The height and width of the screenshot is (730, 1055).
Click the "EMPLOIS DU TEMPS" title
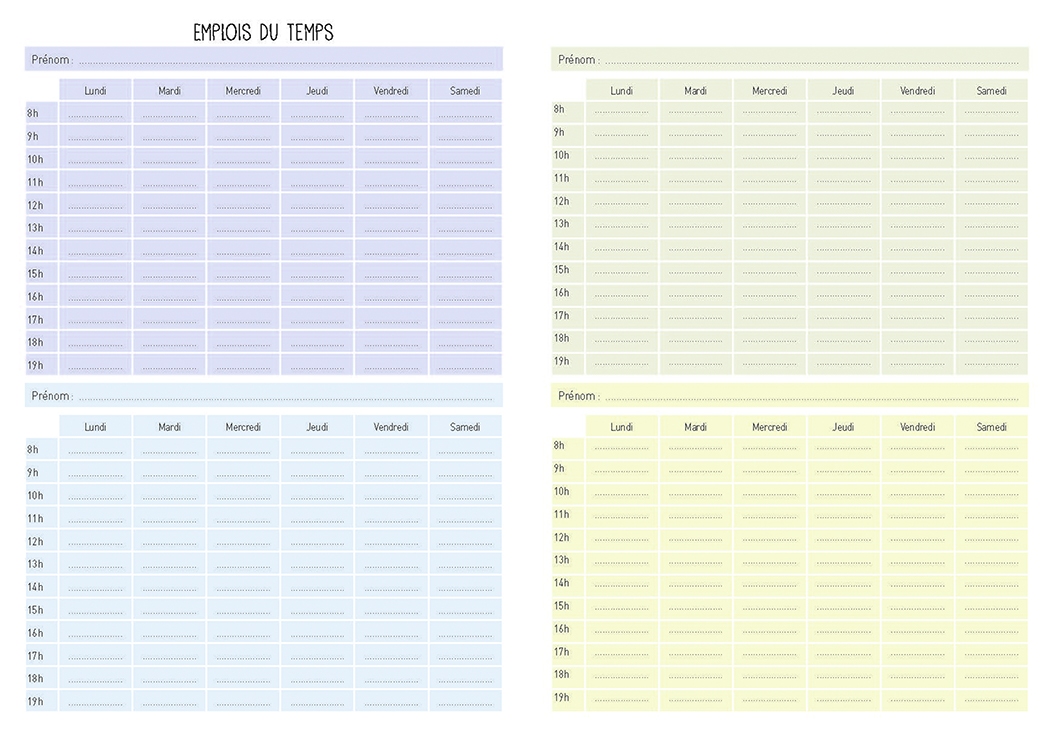[263, 33]
